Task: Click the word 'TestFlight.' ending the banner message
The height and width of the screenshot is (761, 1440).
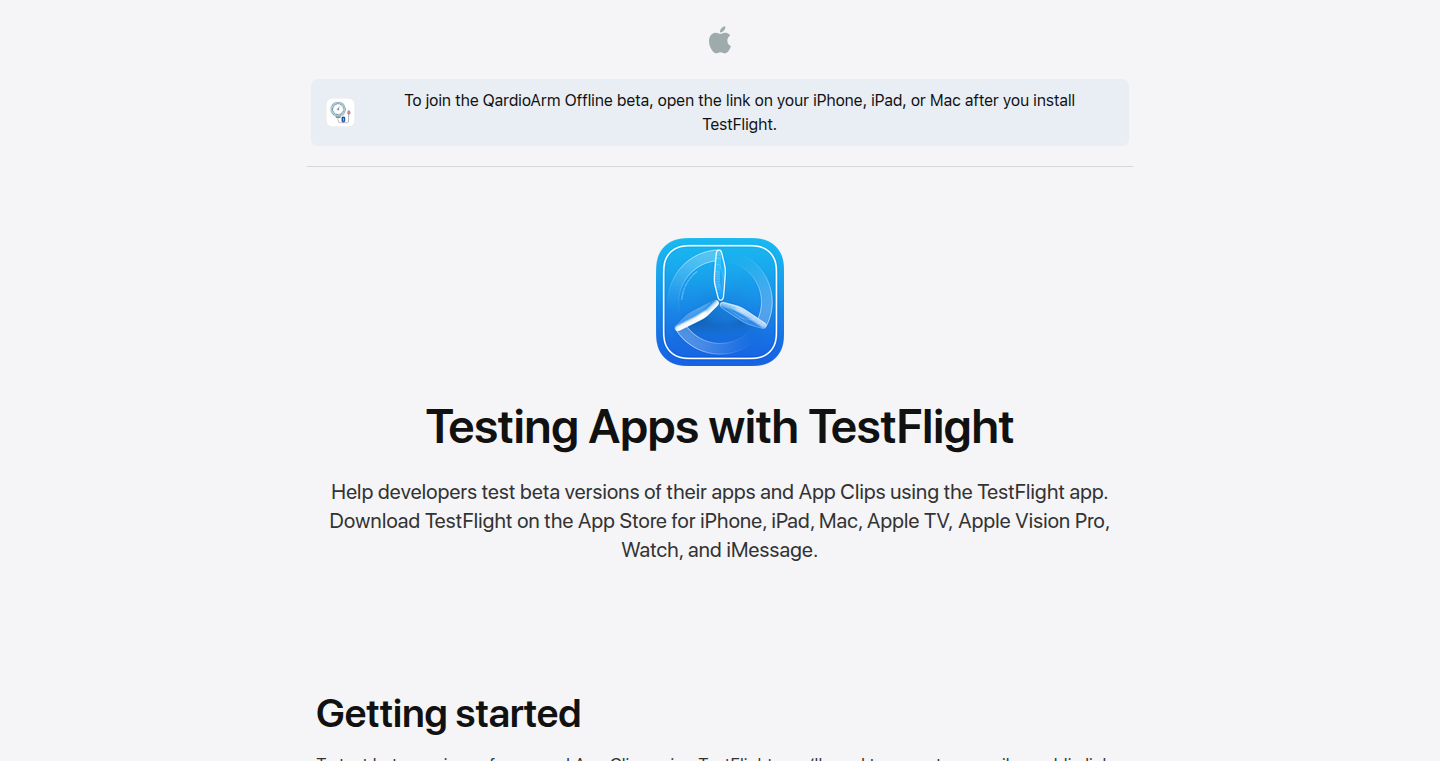Action: tap(739, 124)
